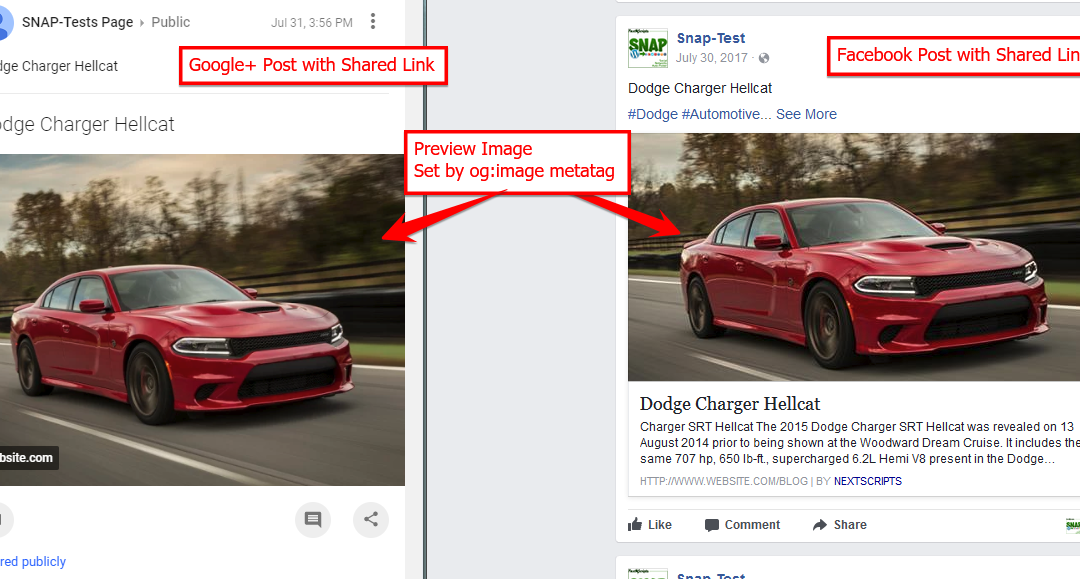
Task: Click Facebook post text Dodge Charger Hellcat
Action: pyautogui.click(x=700, y=88)
